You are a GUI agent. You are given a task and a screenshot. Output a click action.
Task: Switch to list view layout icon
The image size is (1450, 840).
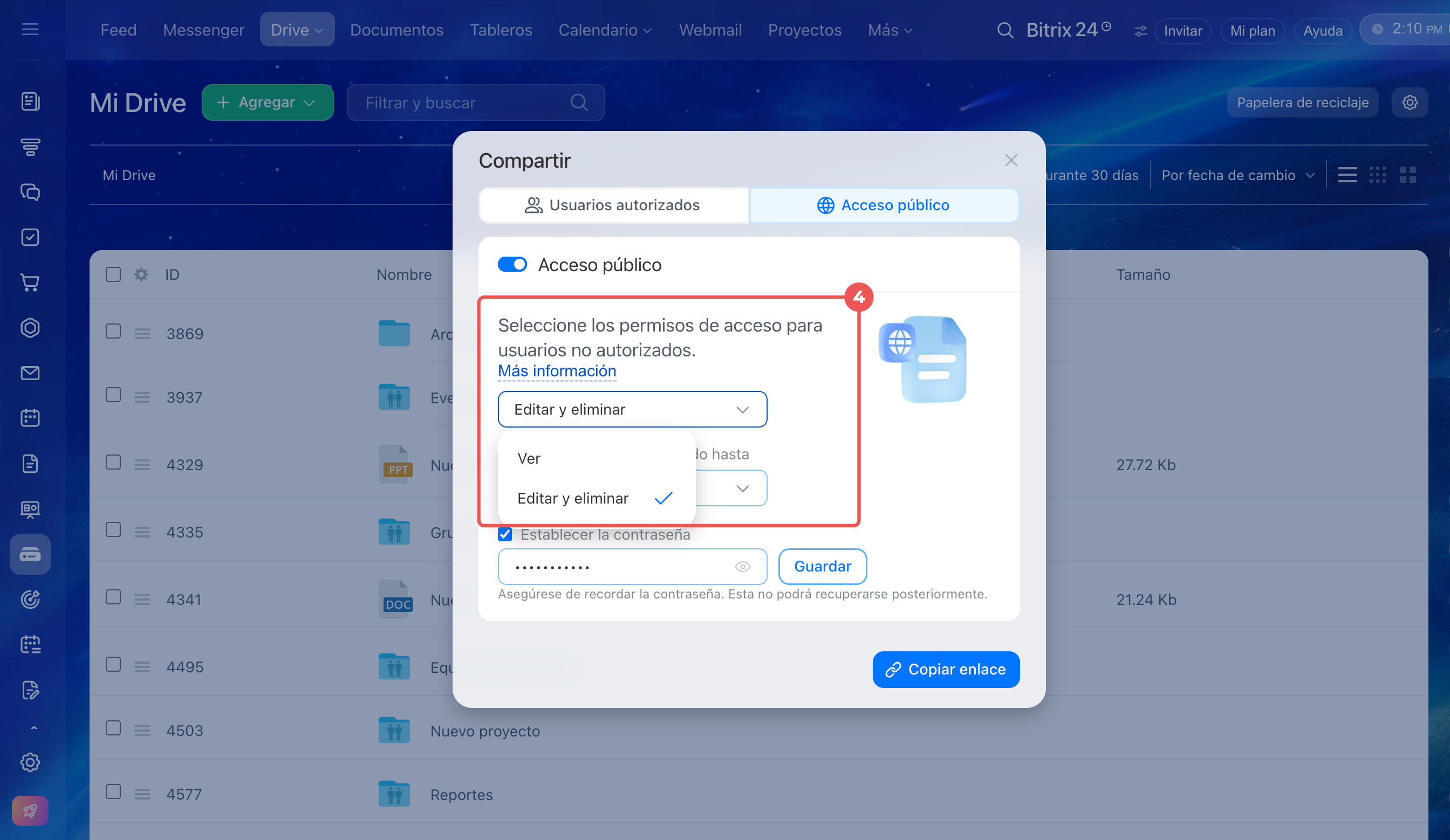tap(1347, 175)
